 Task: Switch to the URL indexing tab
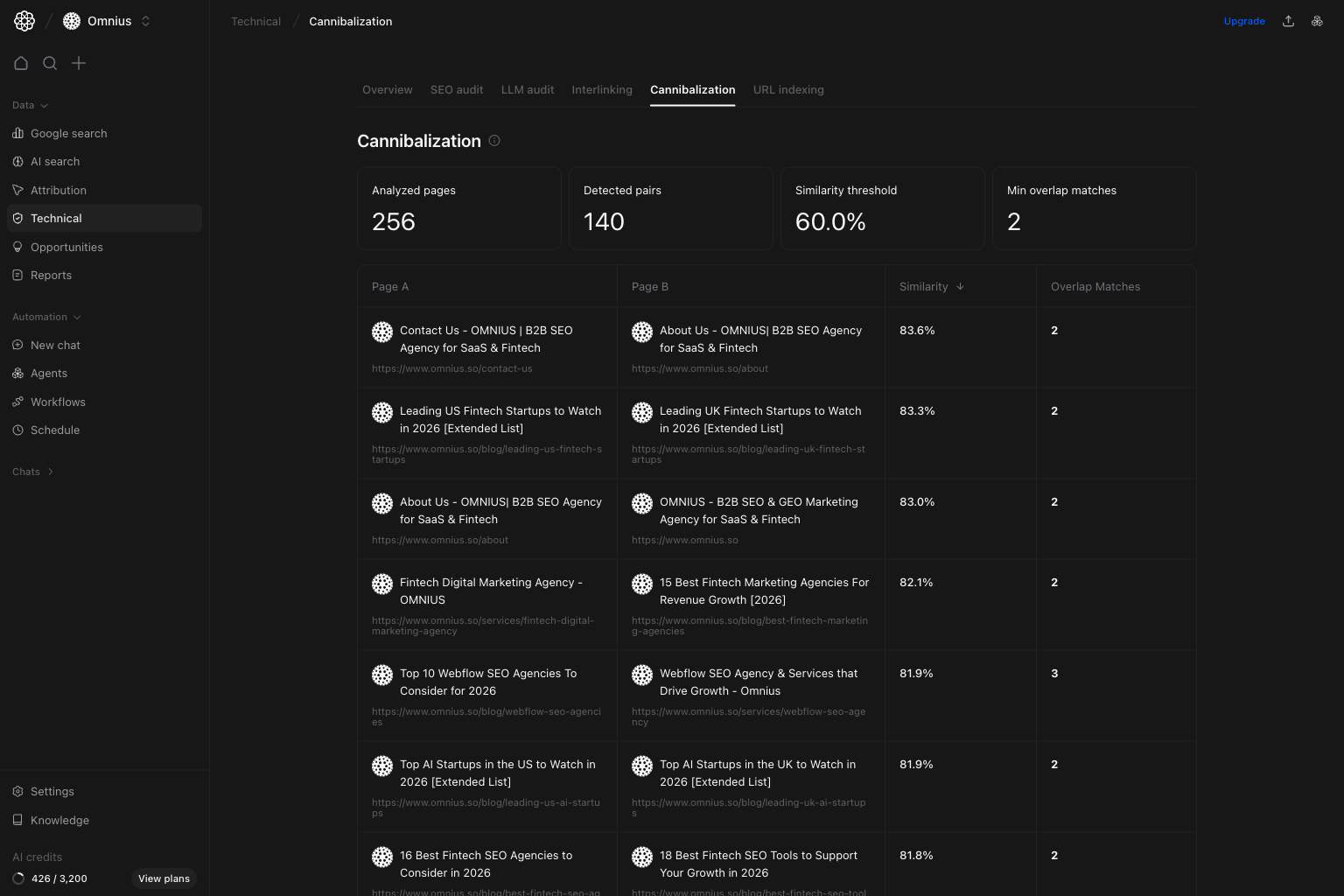[788, 89]
